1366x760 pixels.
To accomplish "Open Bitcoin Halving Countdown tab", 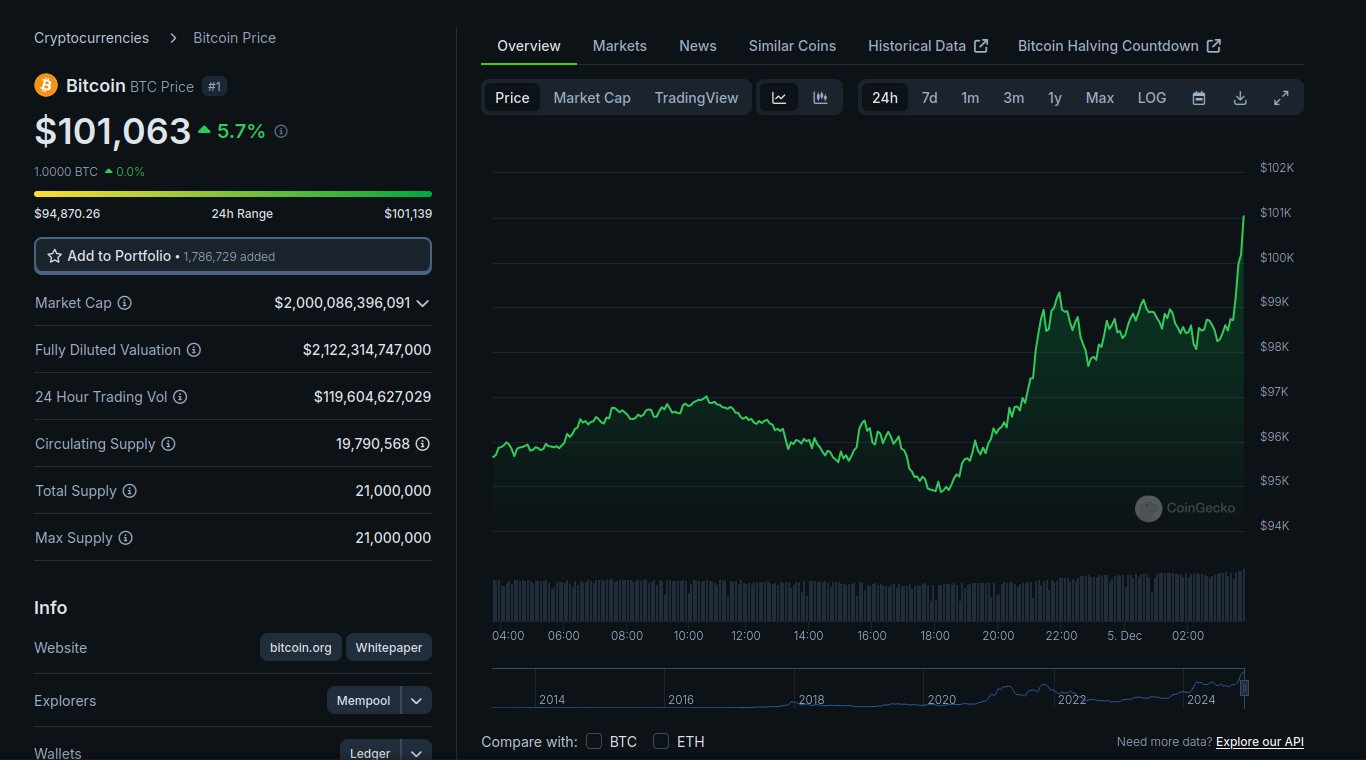I will coord(1119,46).
